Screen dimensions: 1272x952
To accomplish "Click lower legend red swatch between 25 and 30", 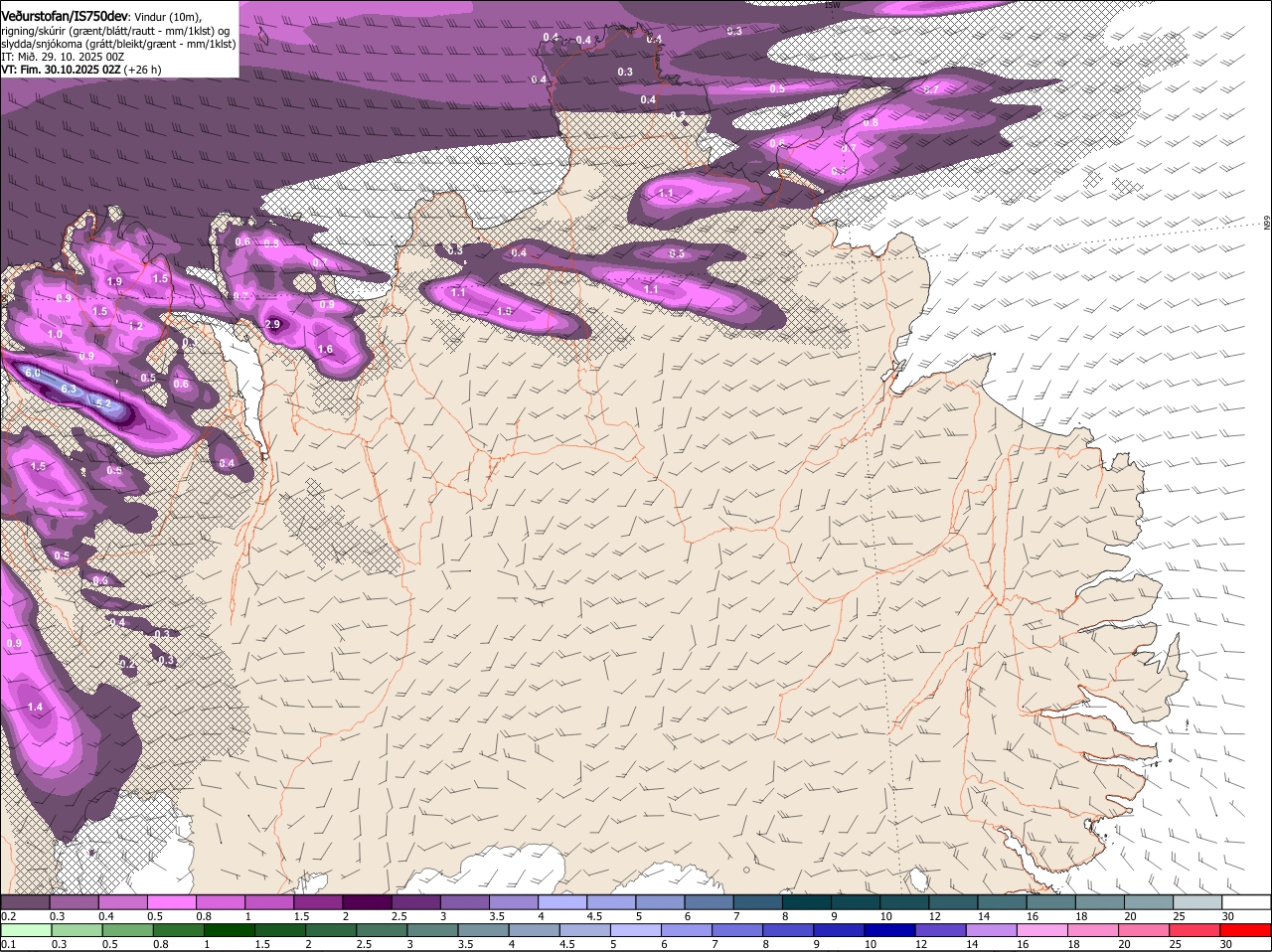I will click(x=1195, y=930).
